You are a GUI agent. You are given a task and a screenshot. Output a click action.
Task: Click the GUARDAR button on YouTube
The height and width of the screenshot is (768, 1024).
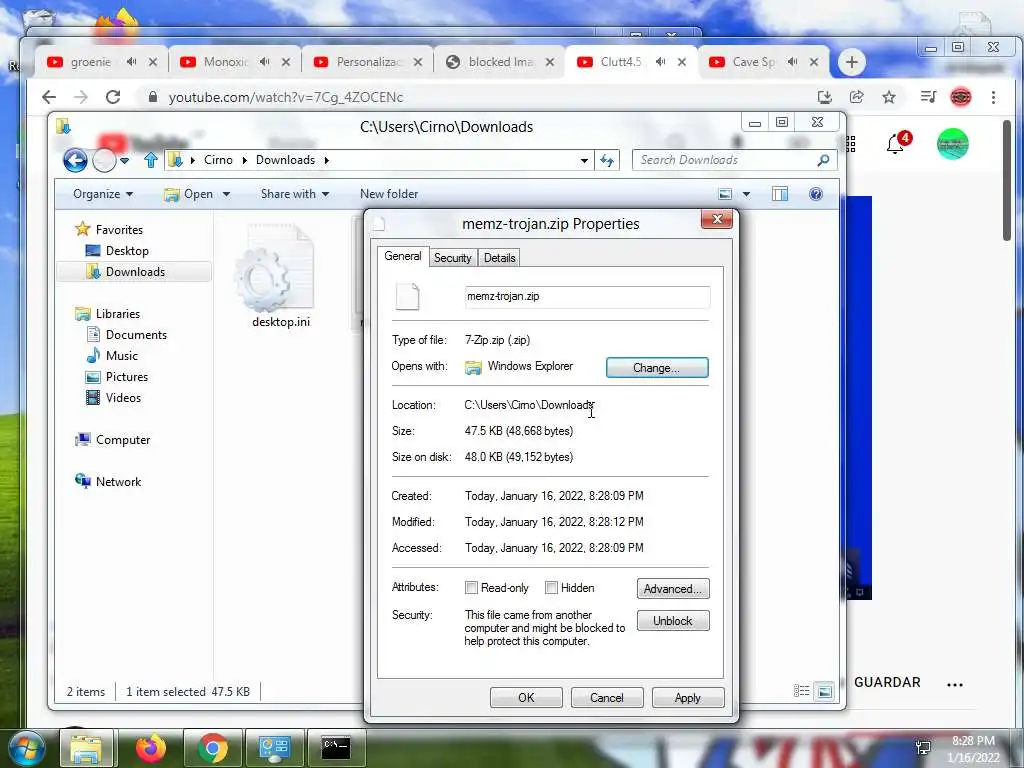click(x=887, y=682)
